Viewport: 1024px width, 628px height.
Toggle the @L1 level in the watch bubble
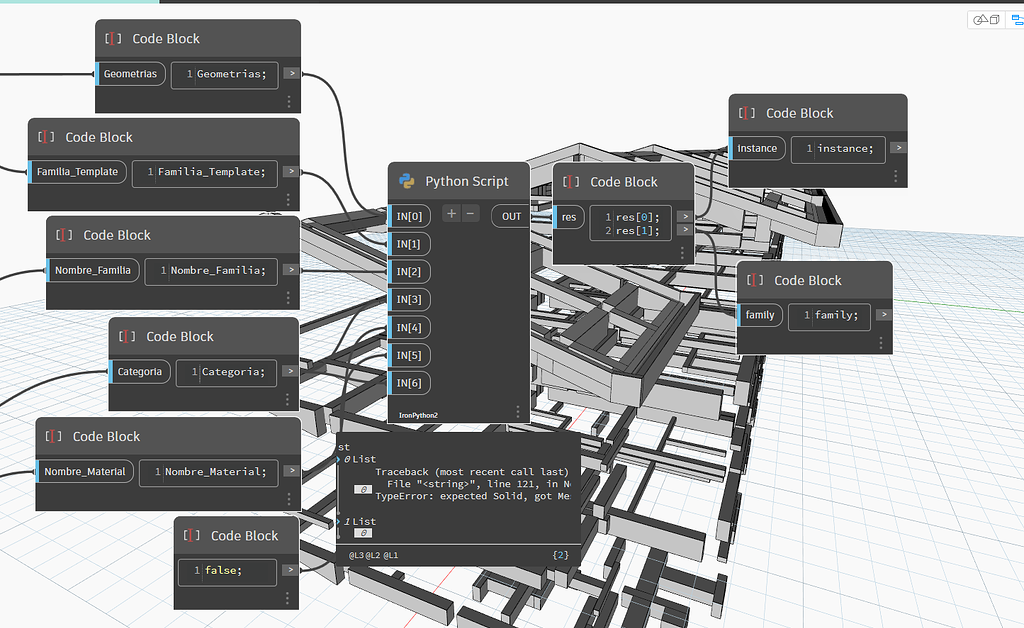pos(390,554)
